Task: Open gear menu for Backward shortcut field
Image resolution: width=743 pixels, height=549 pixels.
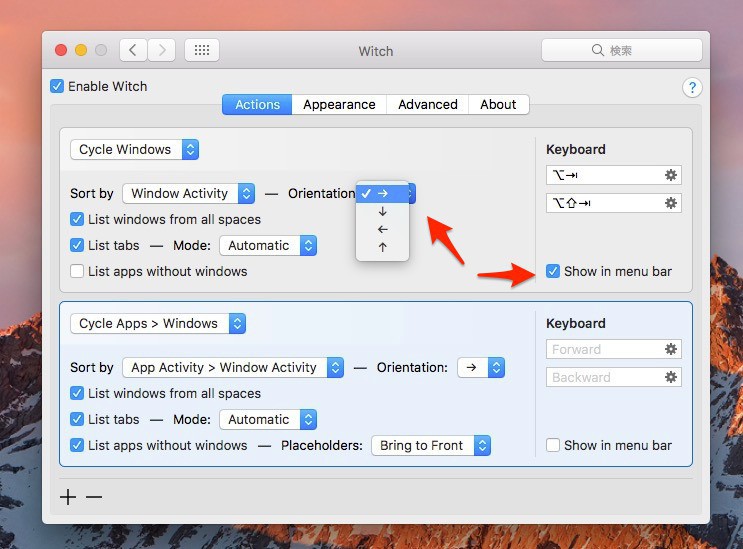Action: (671, 378)
